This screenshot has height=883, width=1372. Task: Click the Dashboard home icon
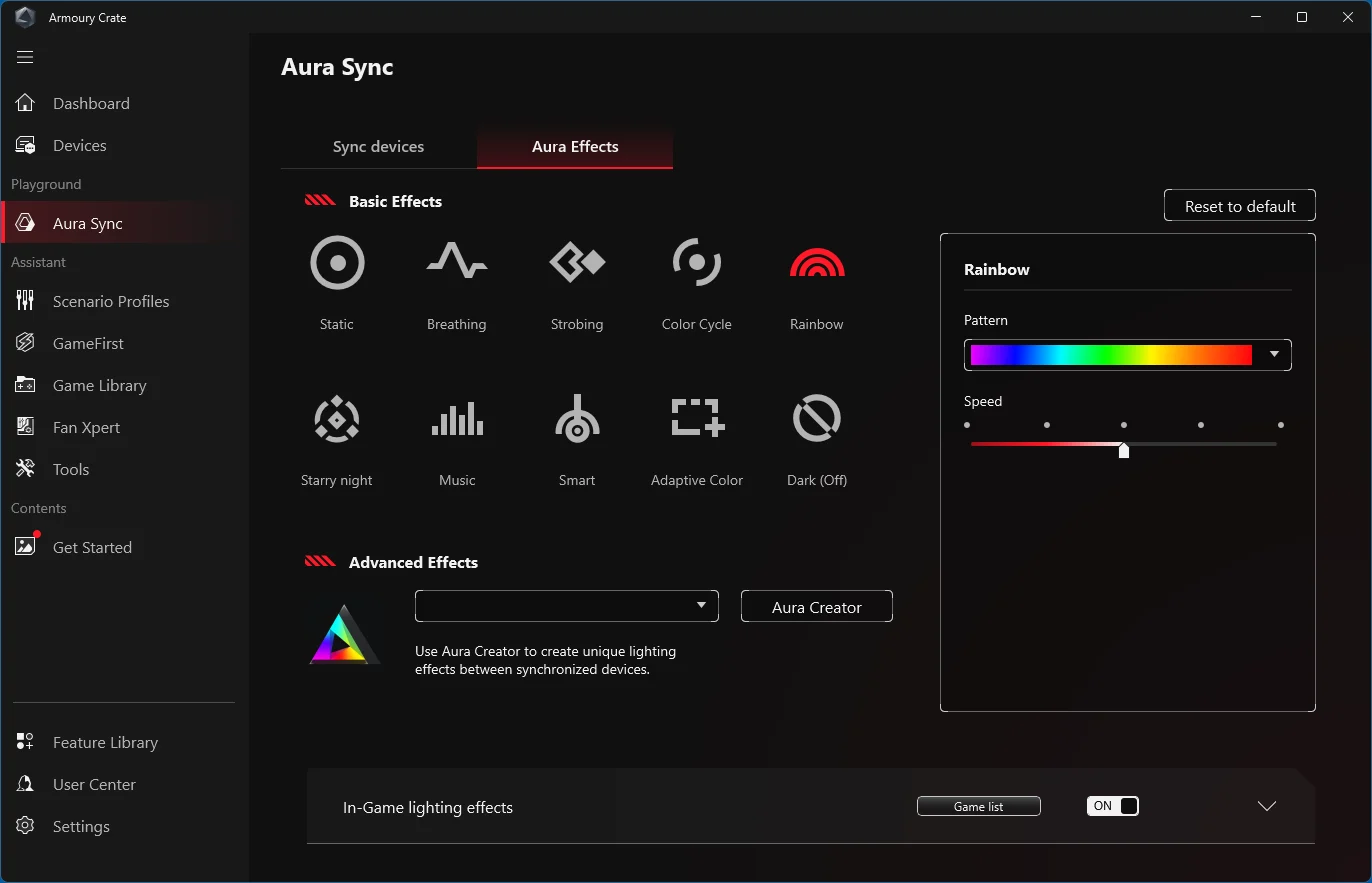[25, 103]
